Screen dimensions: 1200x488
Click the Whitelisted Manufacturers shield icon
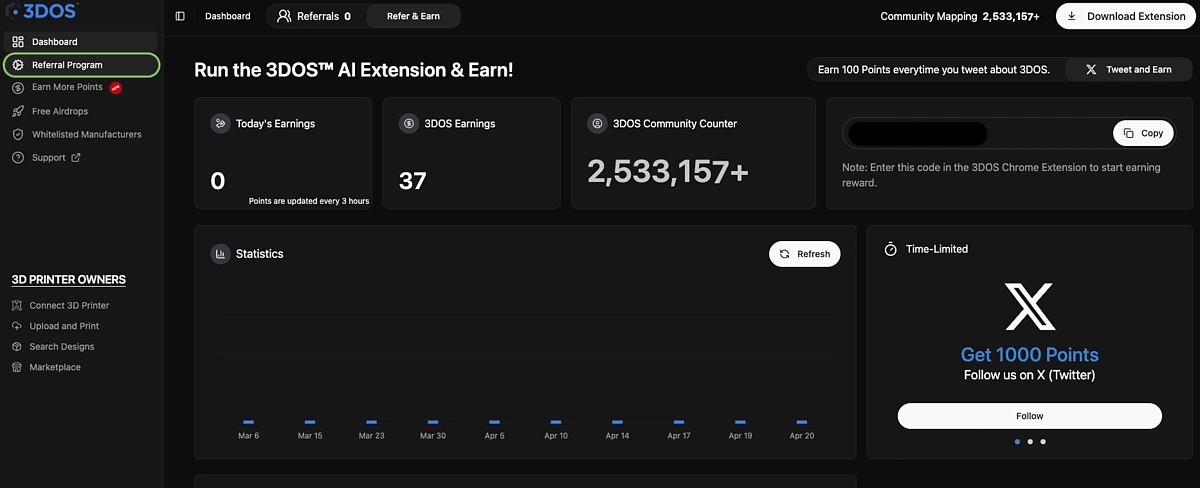(x=18, y=134)
